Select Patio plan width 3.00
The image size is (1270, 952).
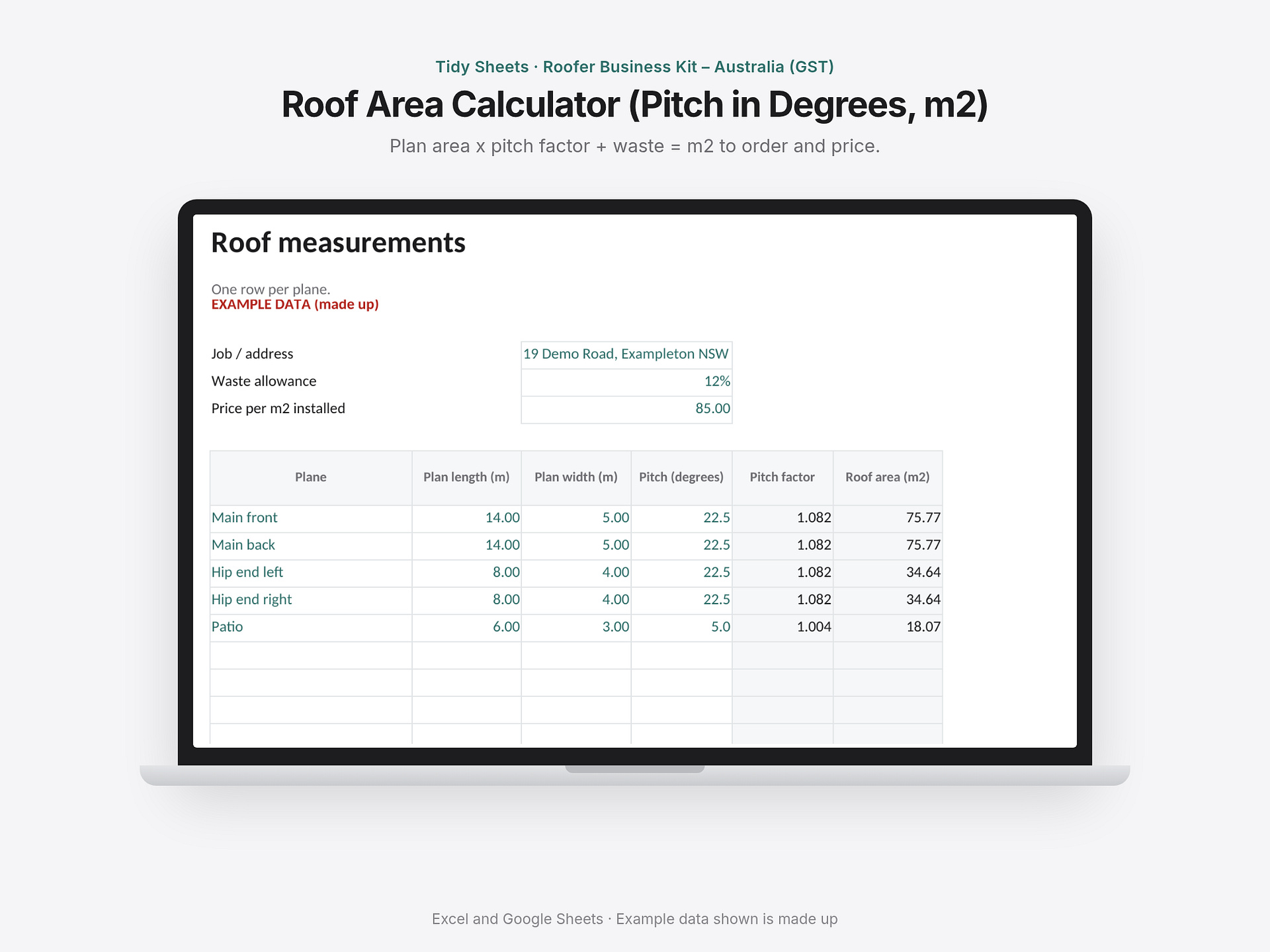pos(576,627)
